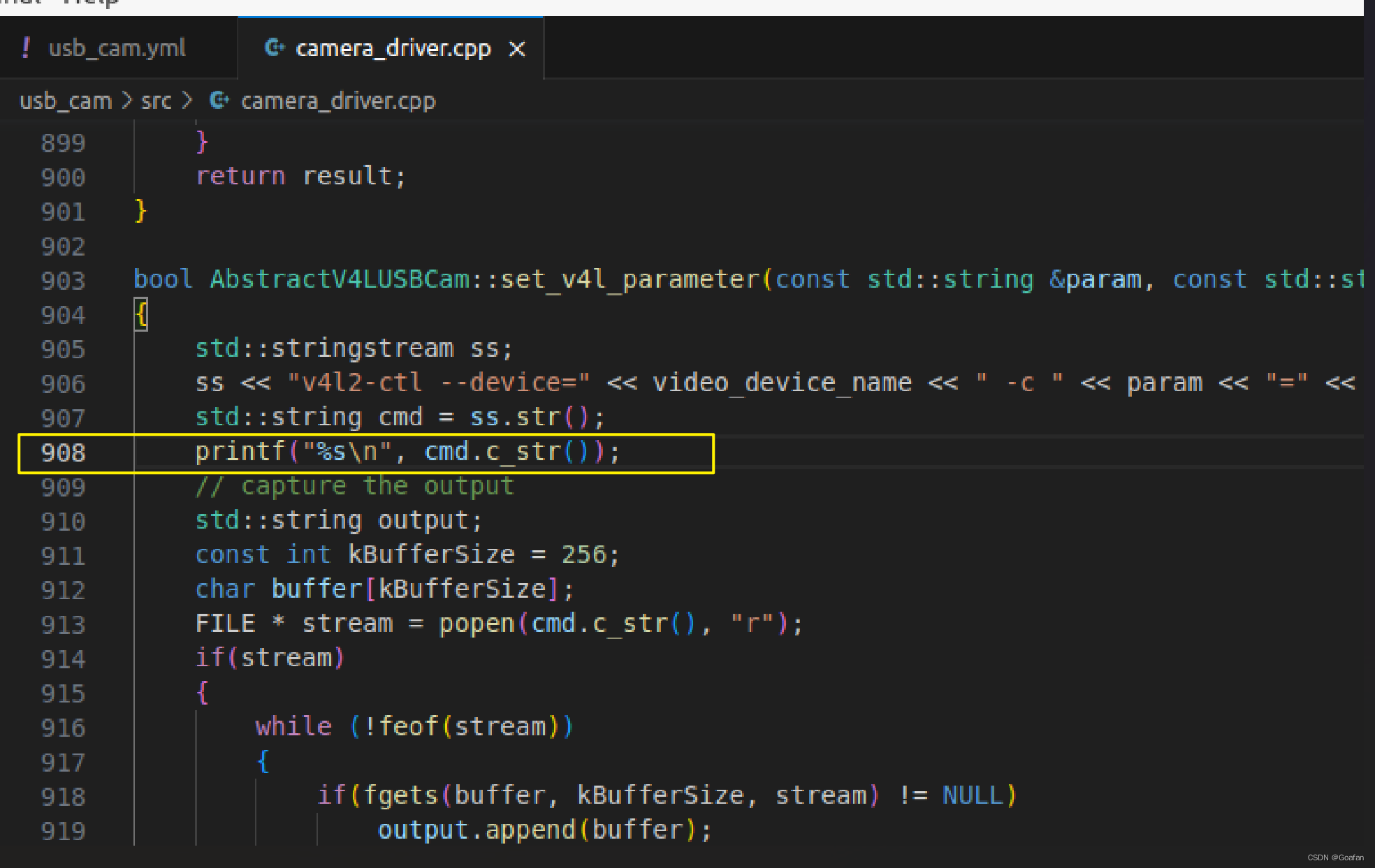Screen dimensions: 1375x868
Task: Click 'set_v4l_parameter' function name
Action: tap(630, 279)
